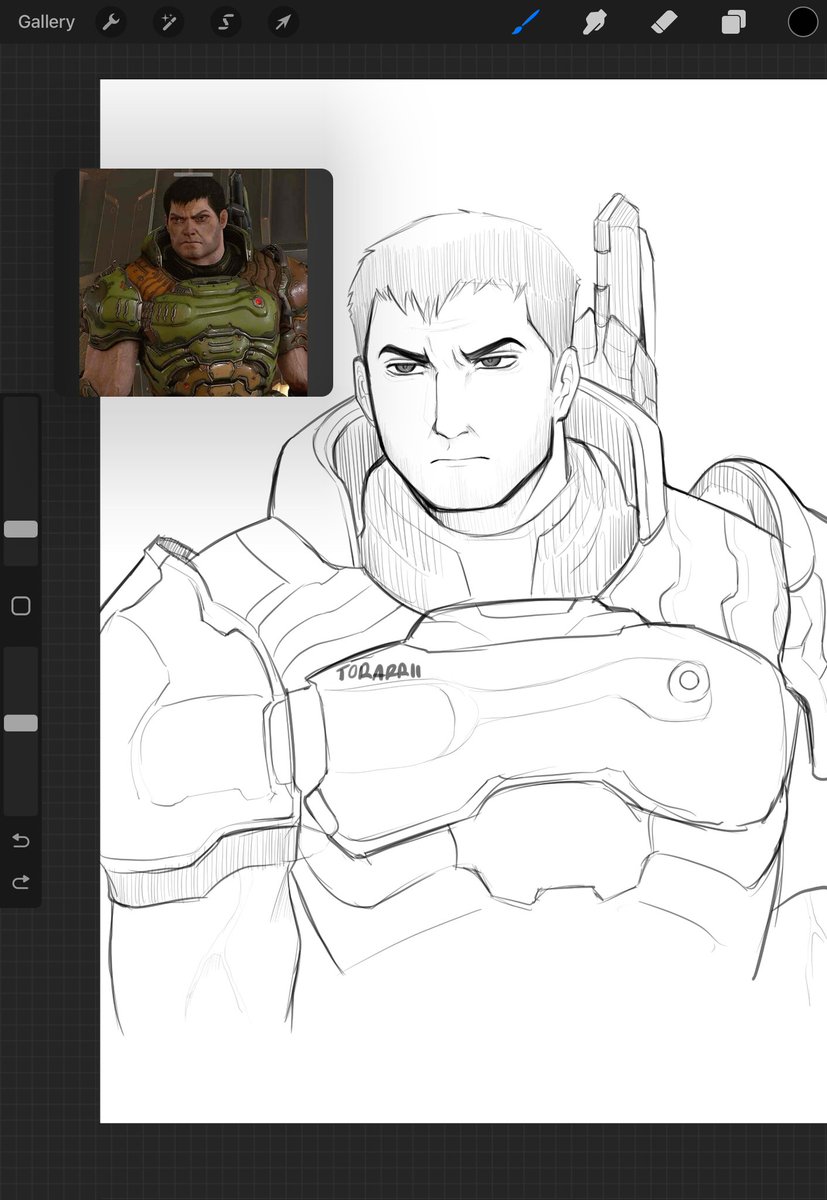This screenshot has height=1200, width=827.
Task: Undo the last stroke
Action: click(21, 841)
